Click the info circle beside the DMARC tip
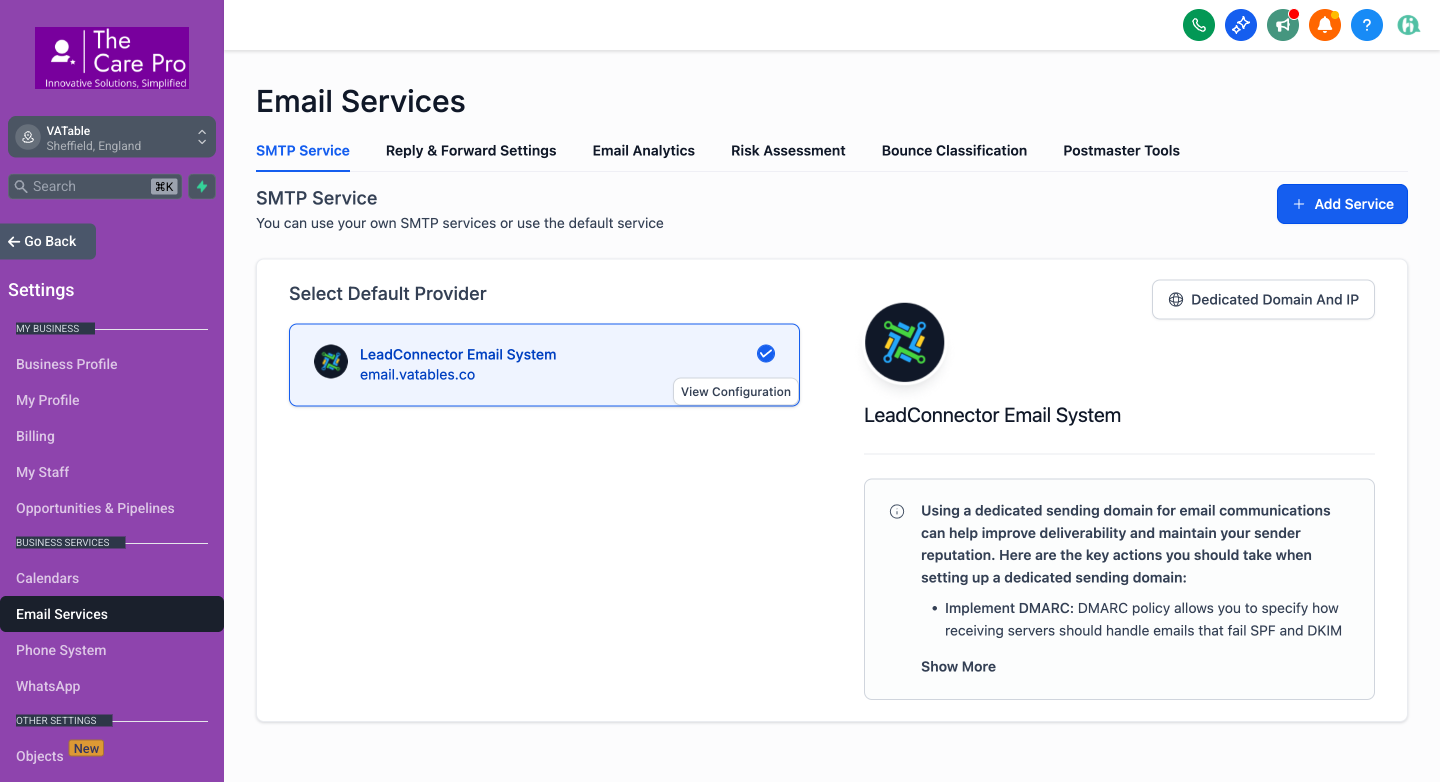Image resolution: width=1440 pixels, height=782 pixels. tap(897, 511)
